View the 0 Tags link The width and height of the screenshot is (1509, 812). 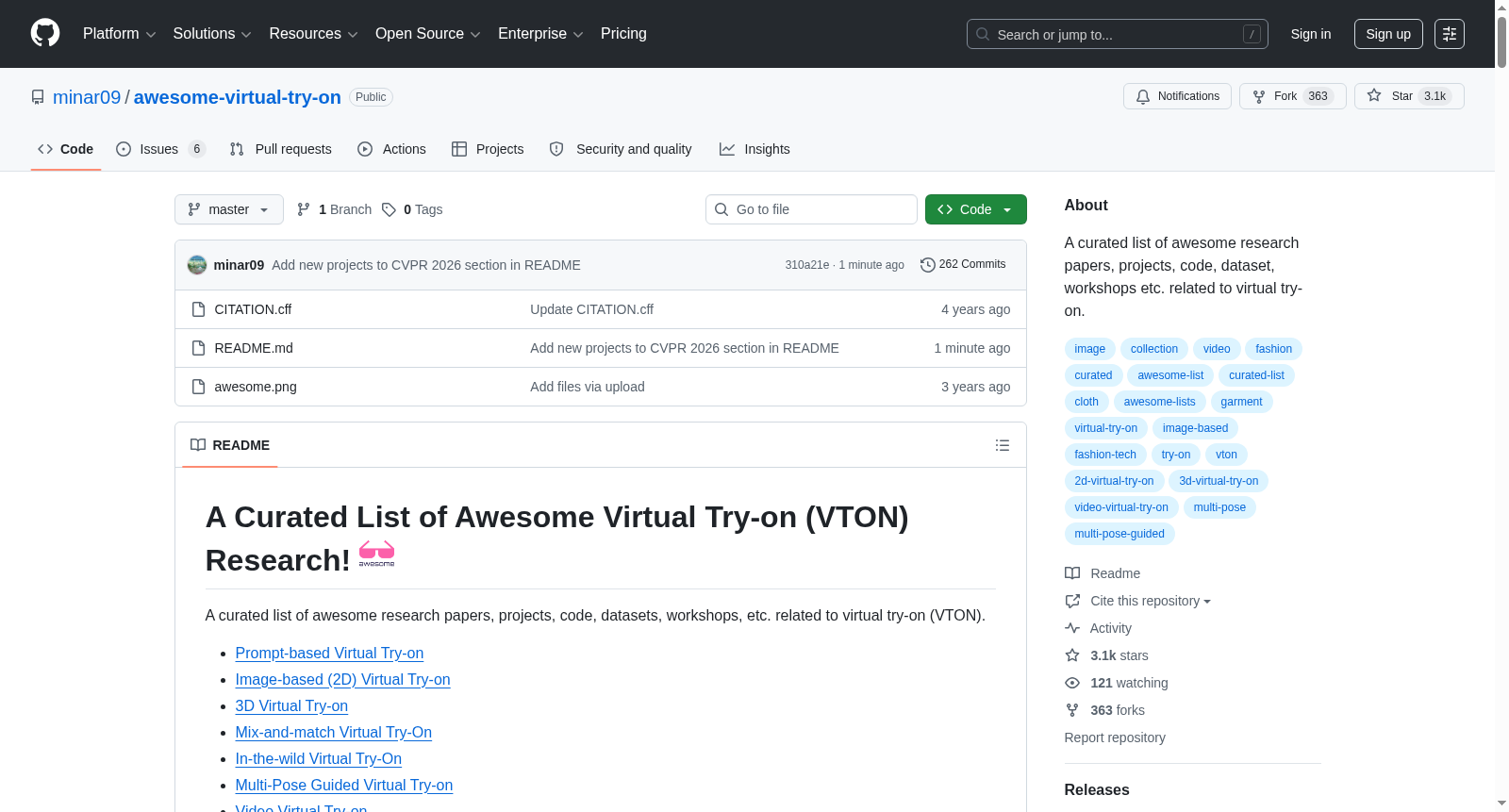[x=412, y=209]
